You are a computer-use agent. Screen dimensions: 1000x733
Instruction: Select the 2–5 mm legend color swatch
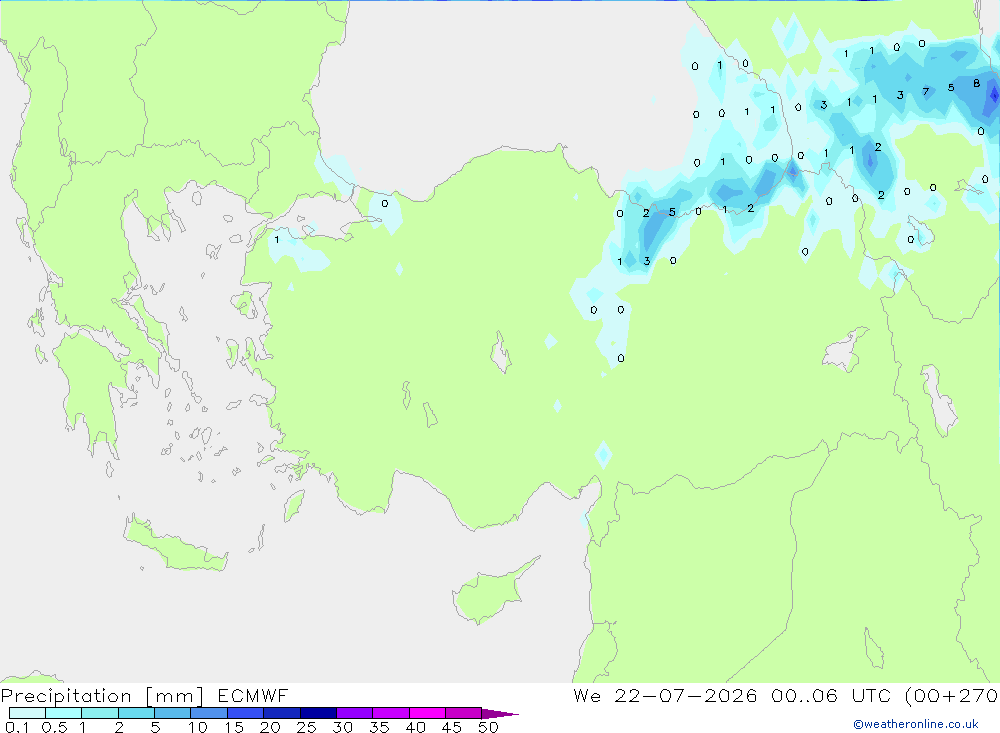[136, 713]
